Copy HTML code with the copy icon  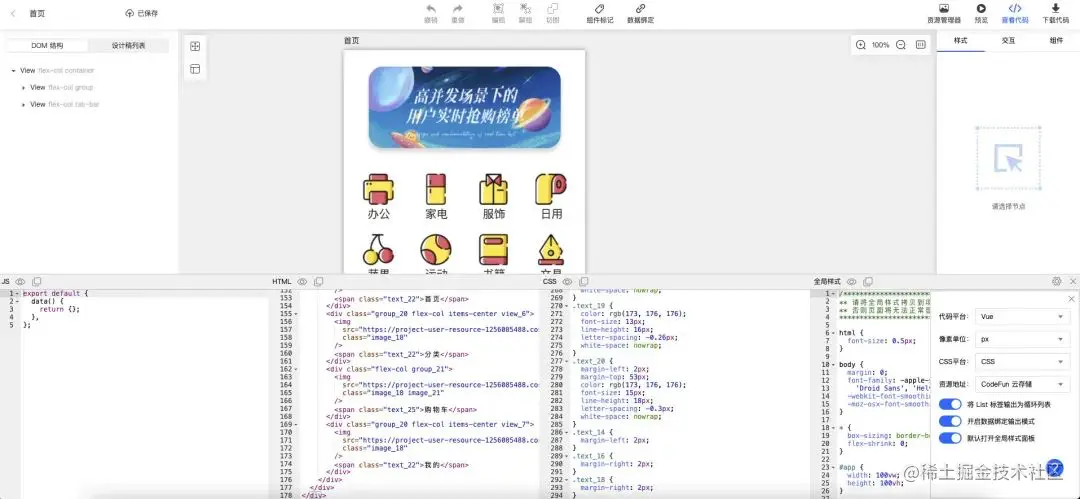coord(318,281)
